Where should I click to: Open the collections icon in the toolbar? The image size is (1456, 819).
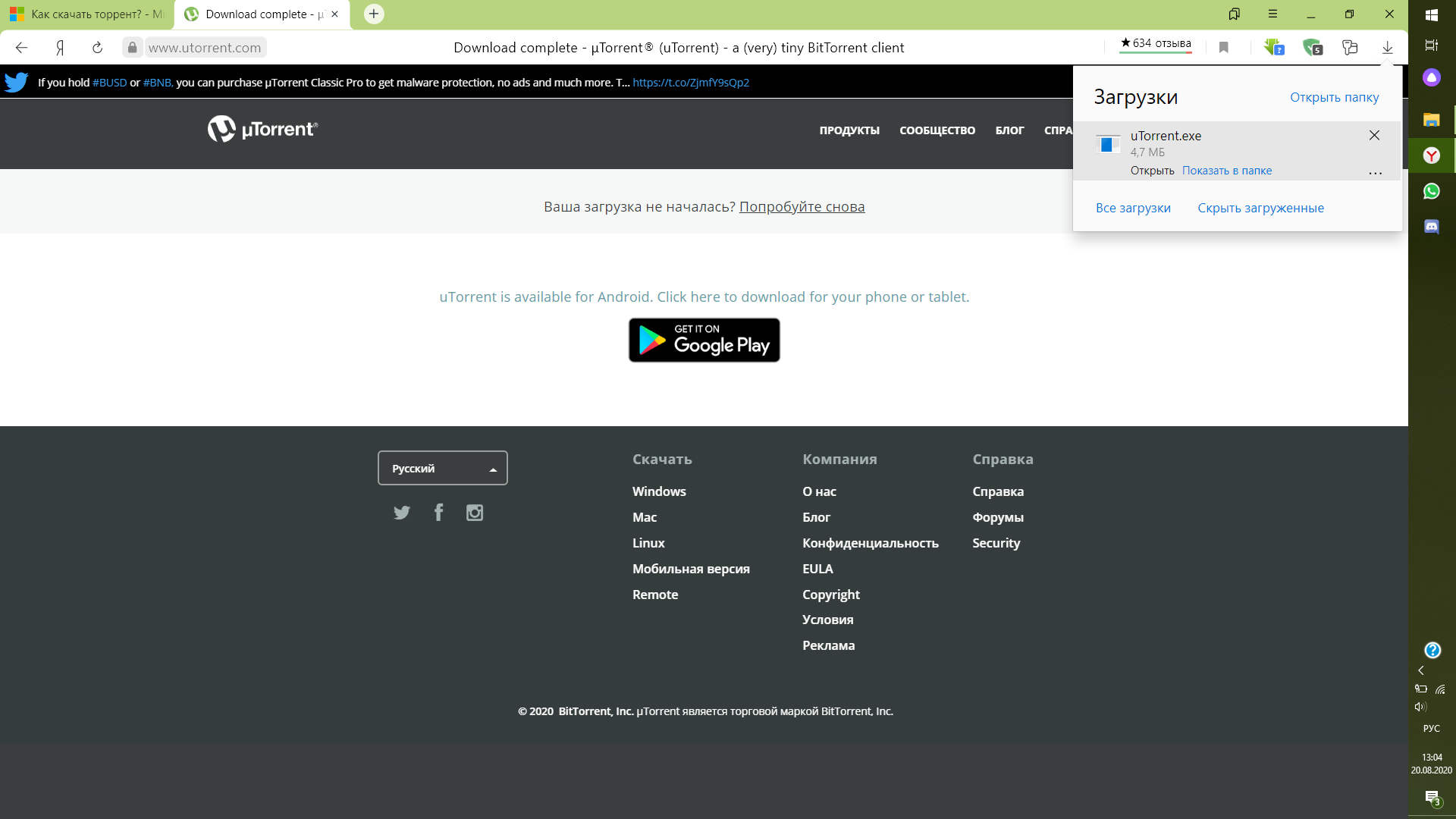(1349, 48)
